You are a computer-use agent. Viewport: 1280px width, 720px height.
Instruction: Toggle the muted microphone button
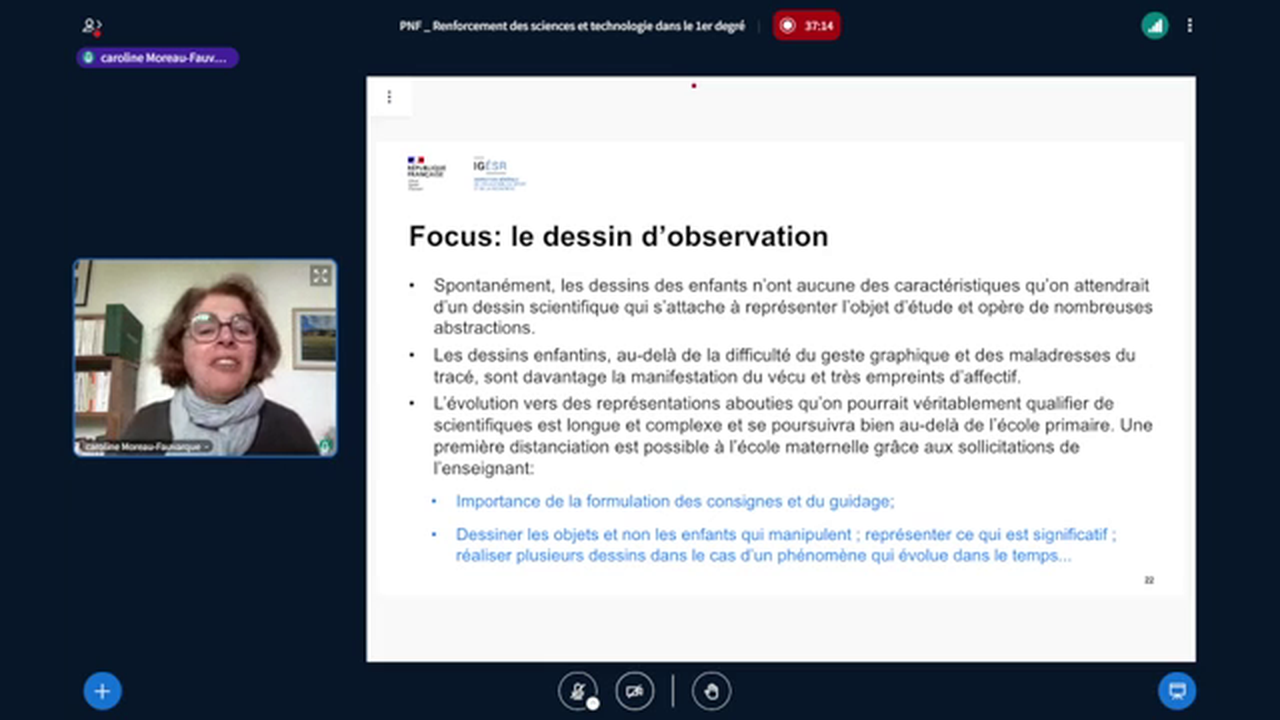(577, 690)
